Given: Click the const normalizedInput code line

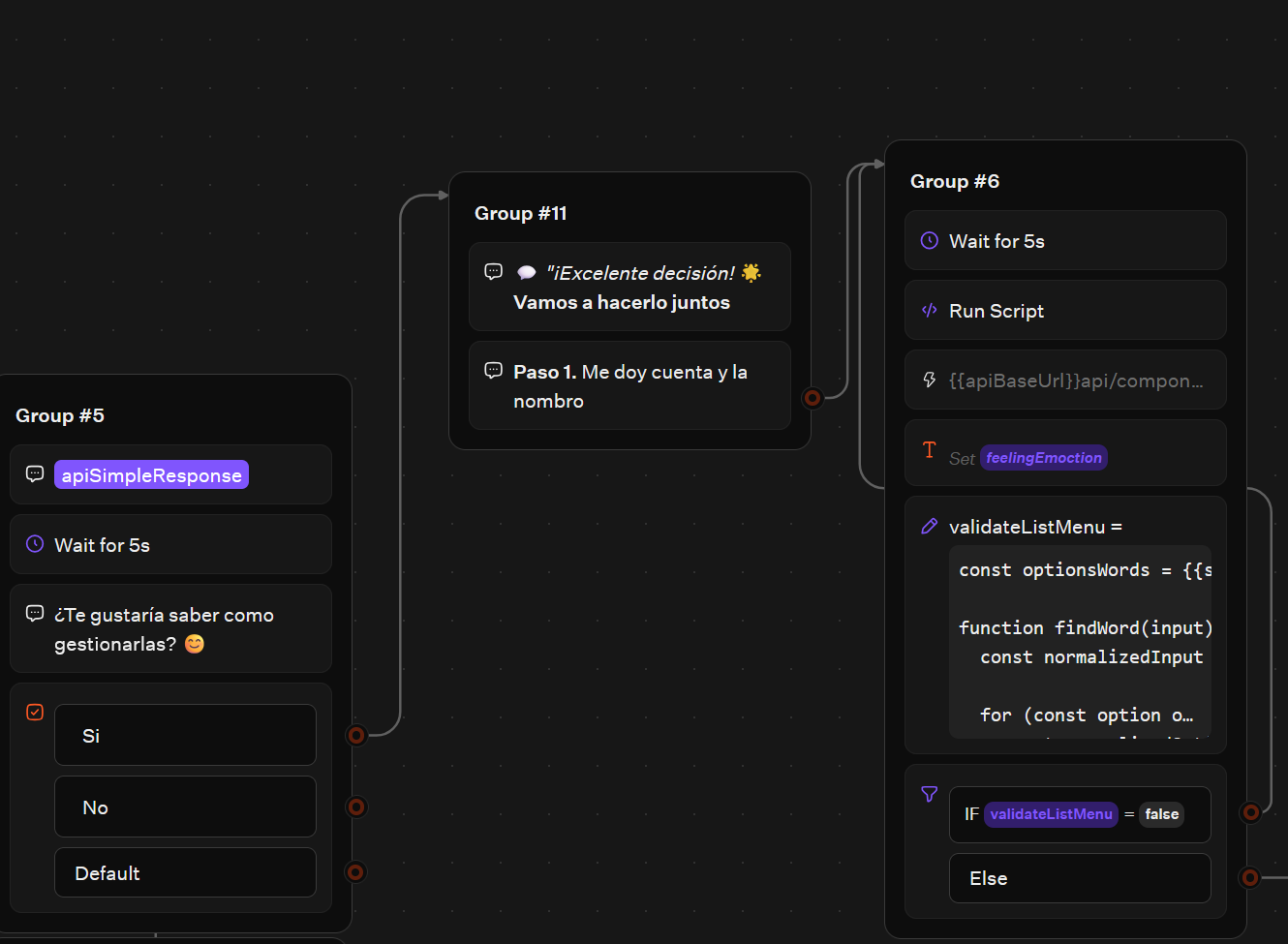Looking at the screenshot, I should pos(1091,657).
